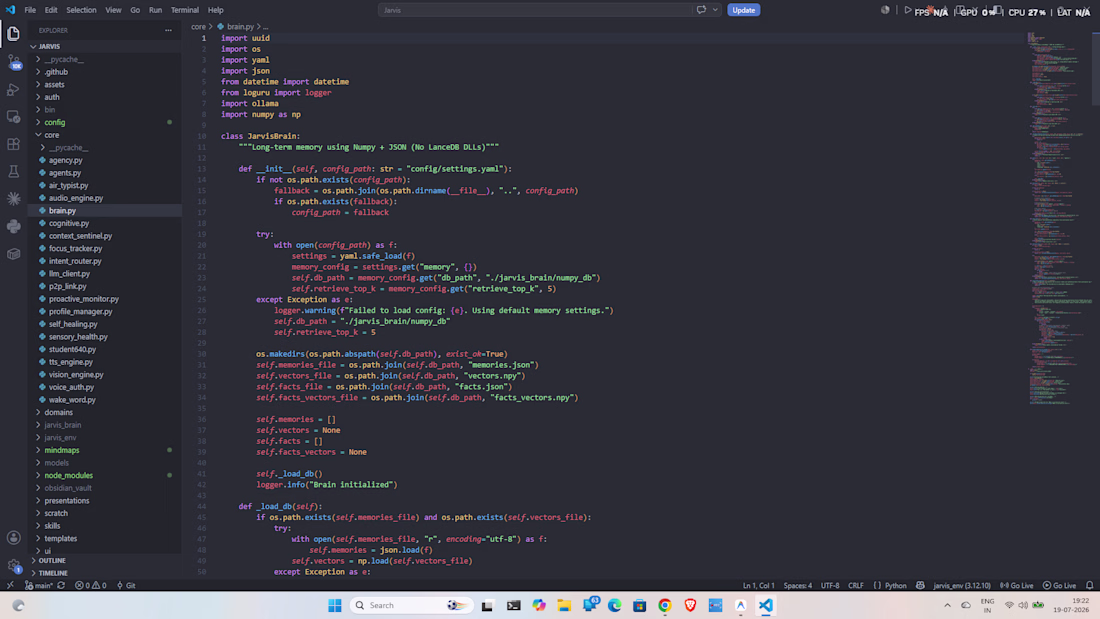Viewport: 1100px width, 619px height.
Task: Open the Run and Debug view
Action: pyautogui.click(x=13, y=90)
